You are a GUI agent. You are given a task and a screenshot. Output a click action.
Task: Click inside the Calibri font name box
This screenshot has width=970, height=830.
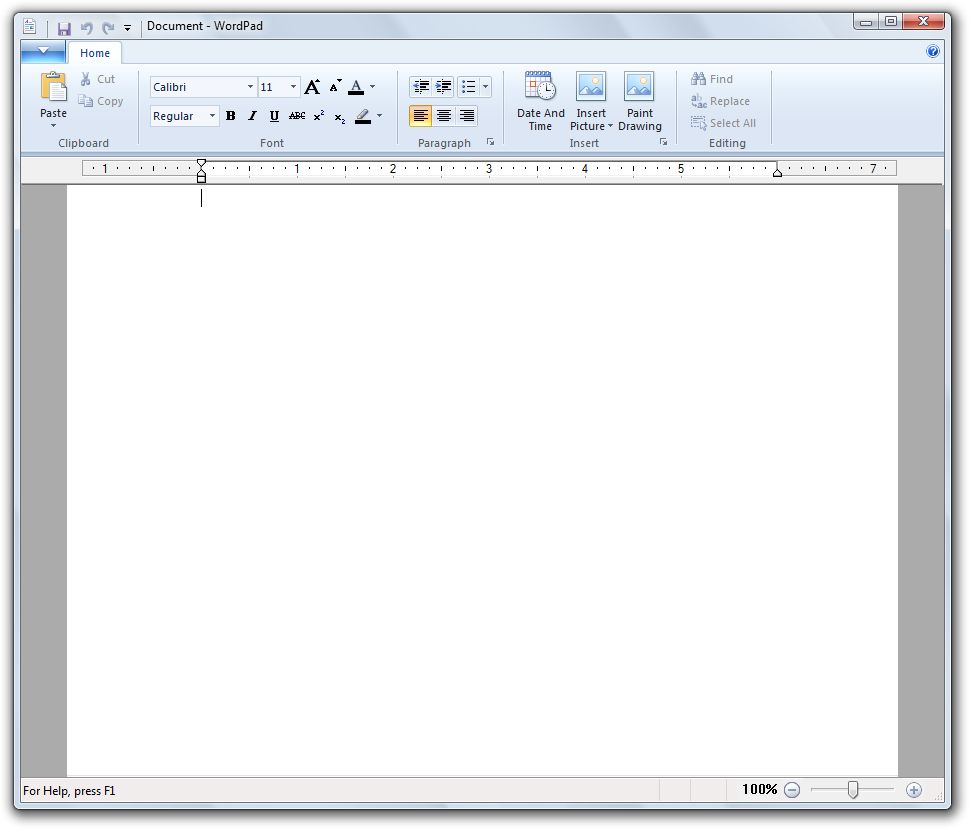point(197,87)
